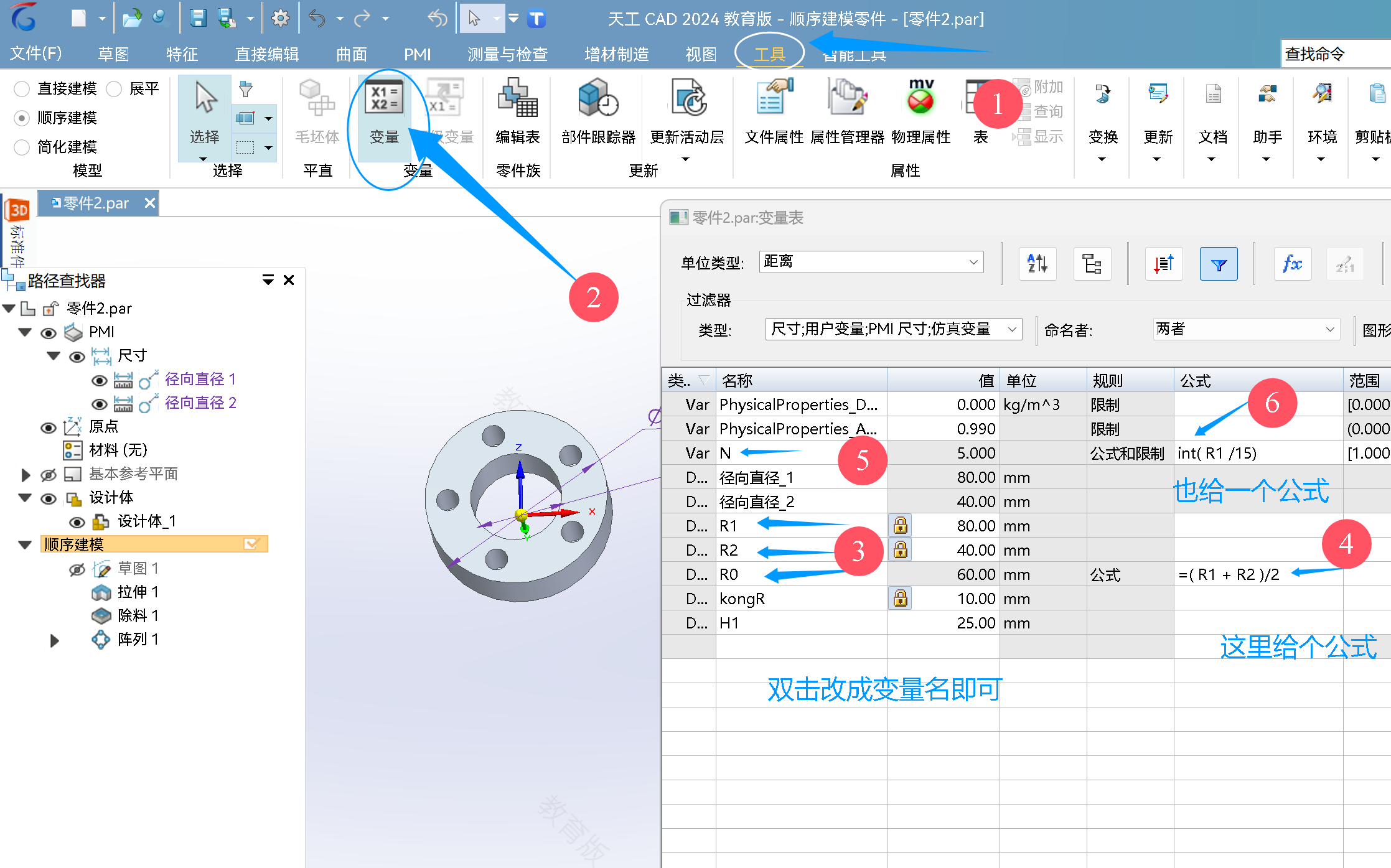Select the 直接建模 radio button
Viewport: 1391px width, 868px height.
pos(22,89)
